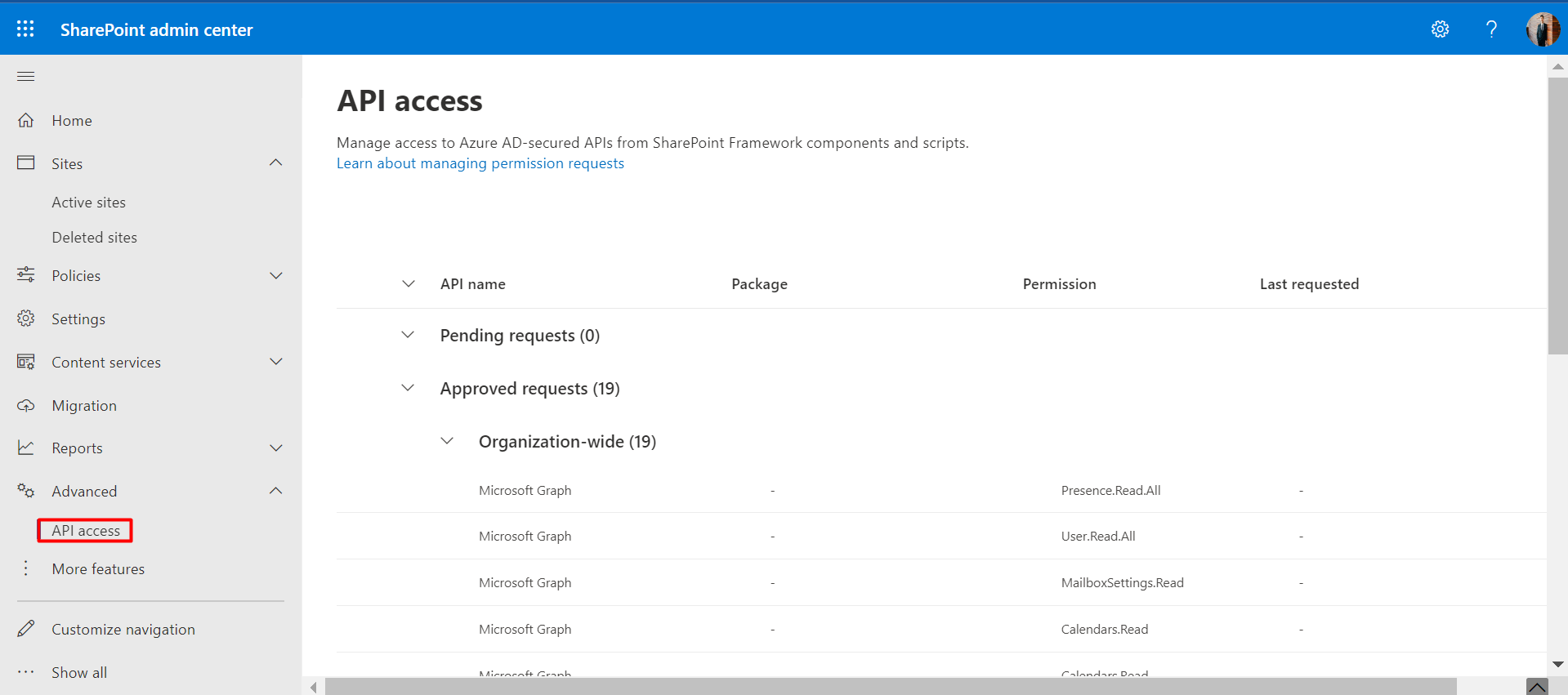Viewport: 1568px width, 695px height.
Task: Click the Home house icon
Action: [x=26, y=120]
